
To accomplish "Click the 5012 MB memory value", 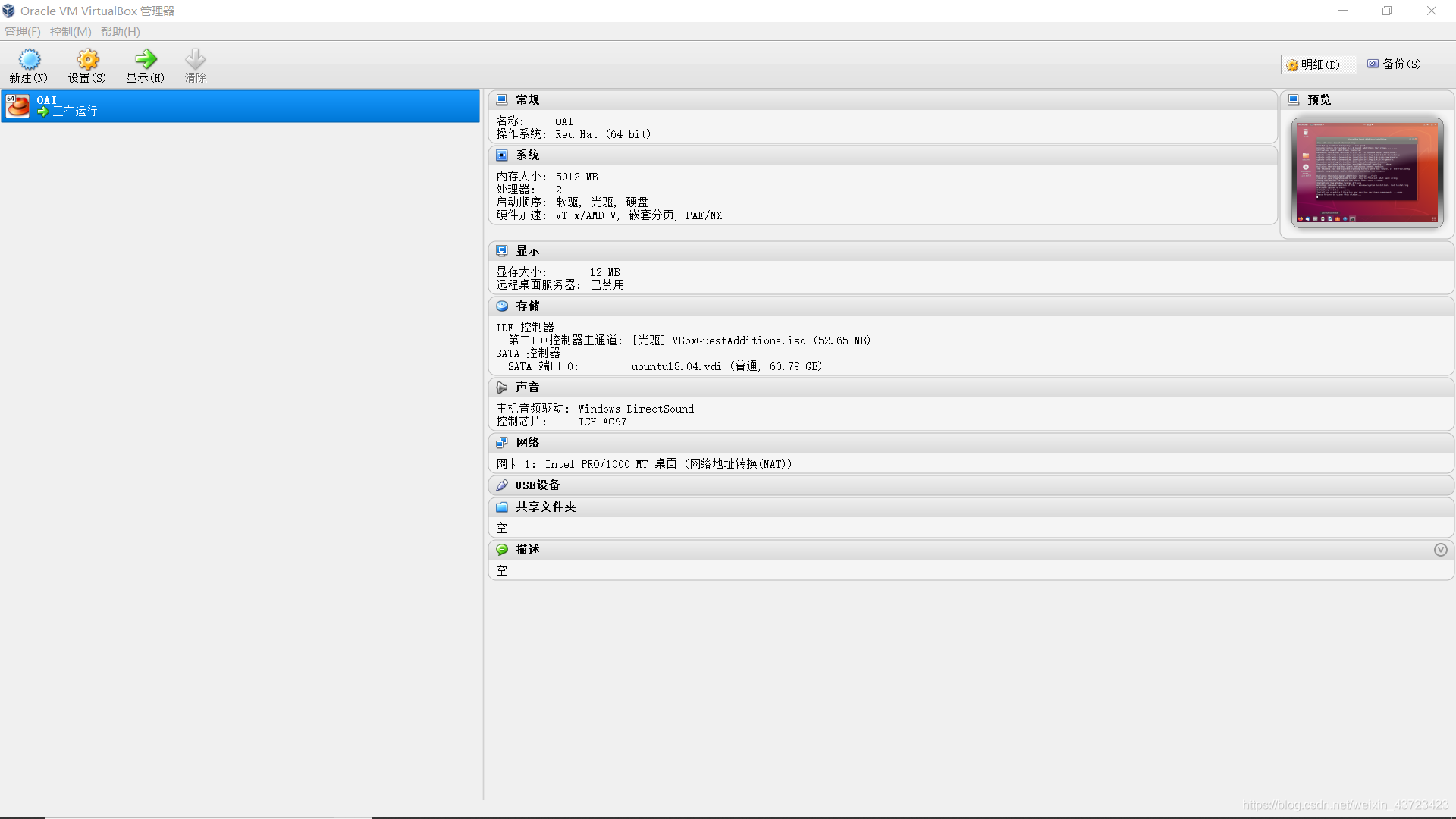I will coord(576,177).
